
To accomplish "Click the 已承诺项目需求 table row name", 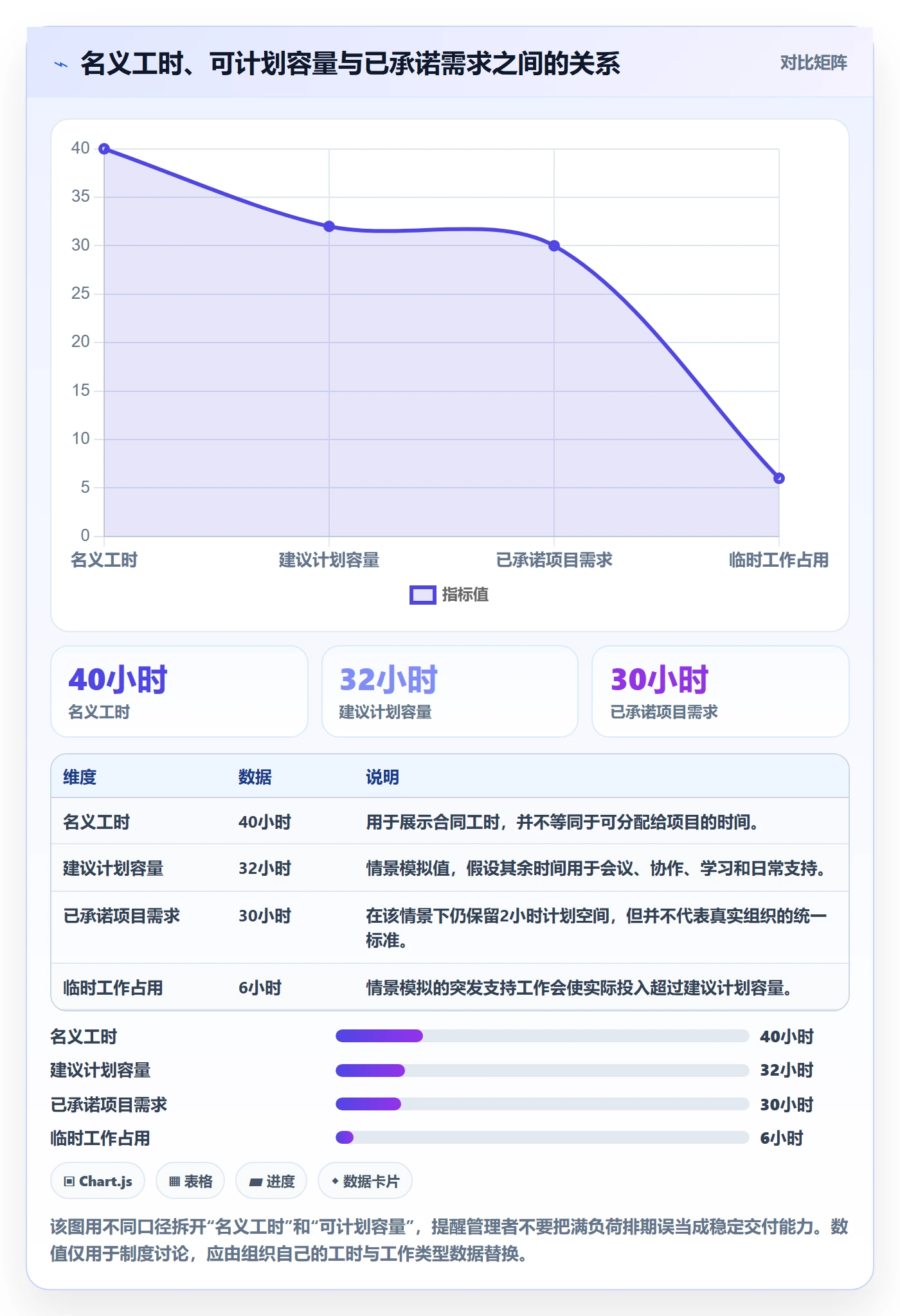I will (x=122, y=916).
